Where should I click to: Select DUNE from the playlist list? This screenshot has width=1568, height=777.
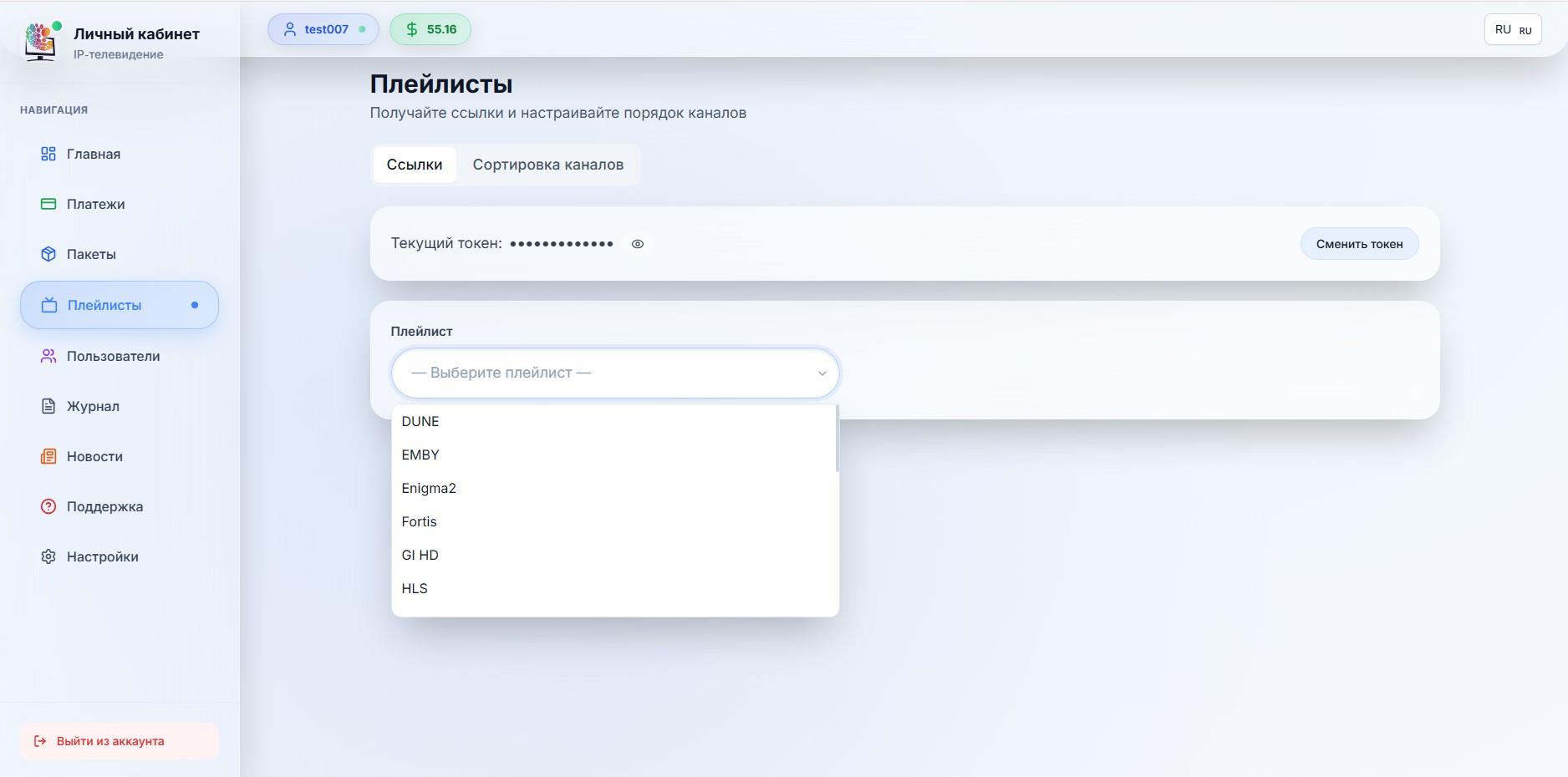(x=420, y=421)
